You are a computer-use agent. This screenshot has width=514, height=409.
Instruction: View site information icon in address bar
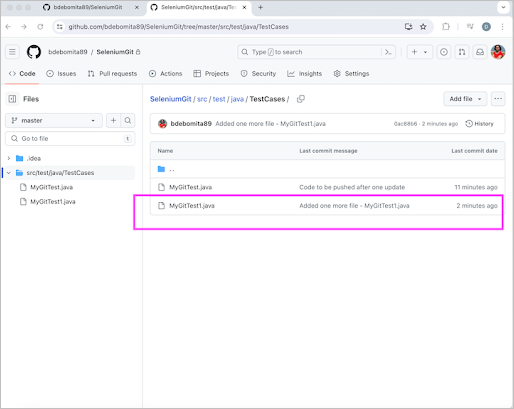tap(60, 27)
